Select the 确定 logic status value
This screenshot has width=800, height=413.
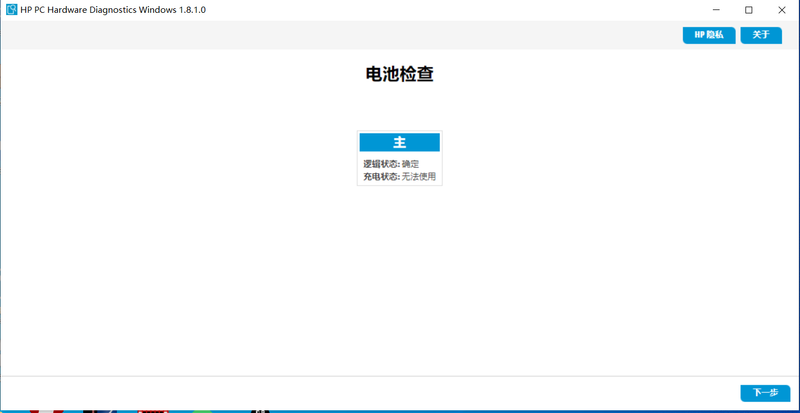coord(411,164)
